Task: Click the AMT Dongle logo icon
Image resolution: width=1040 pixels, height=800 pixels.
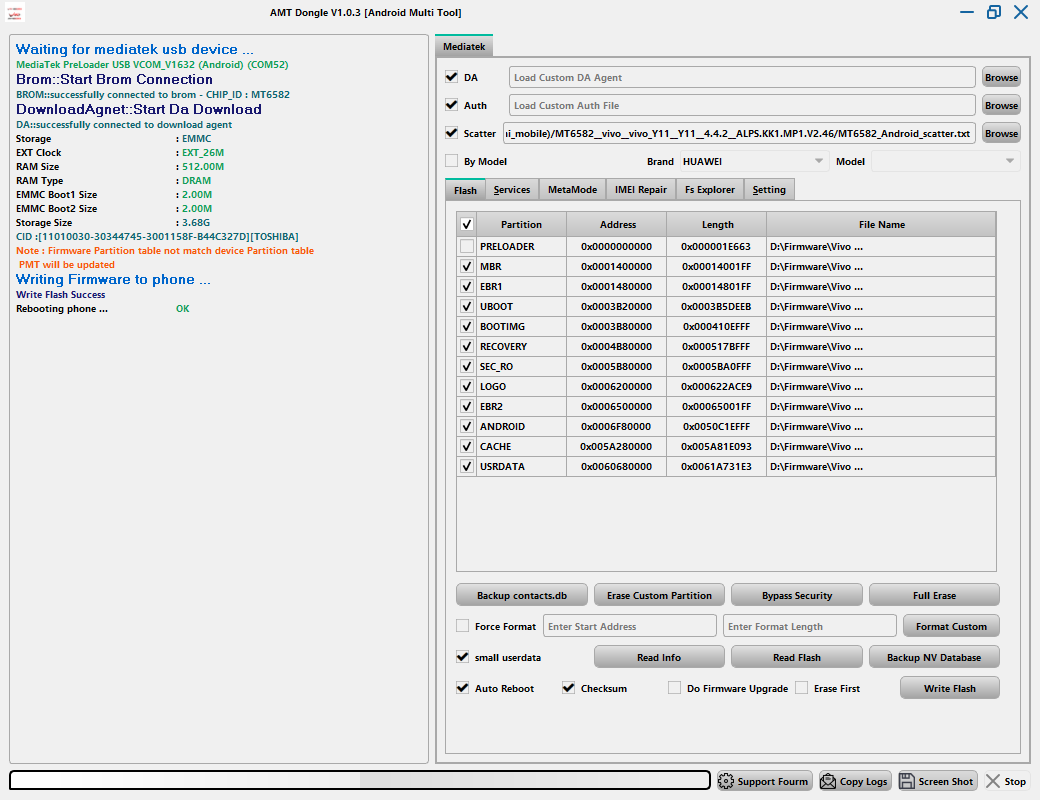Action: point(17,13)
